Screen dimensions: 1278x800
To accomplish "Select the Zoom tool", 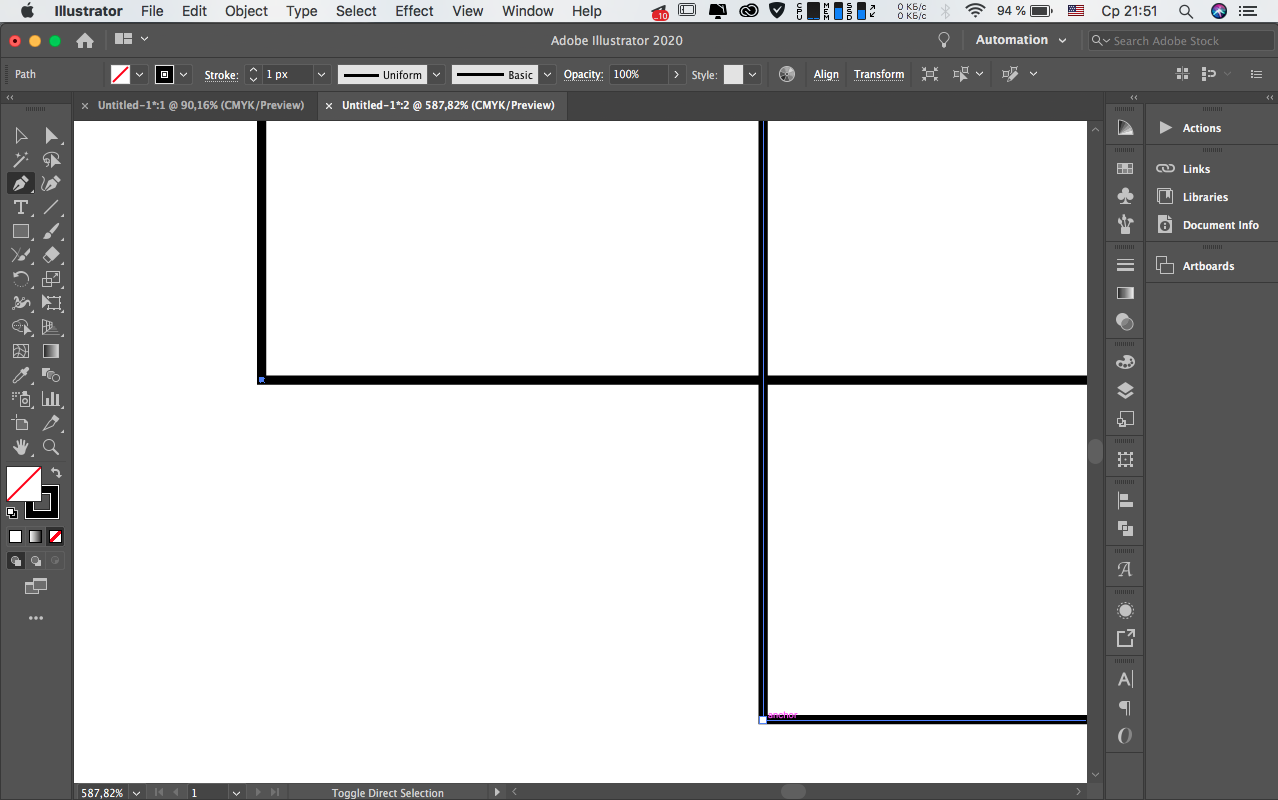I will [51, 447].
